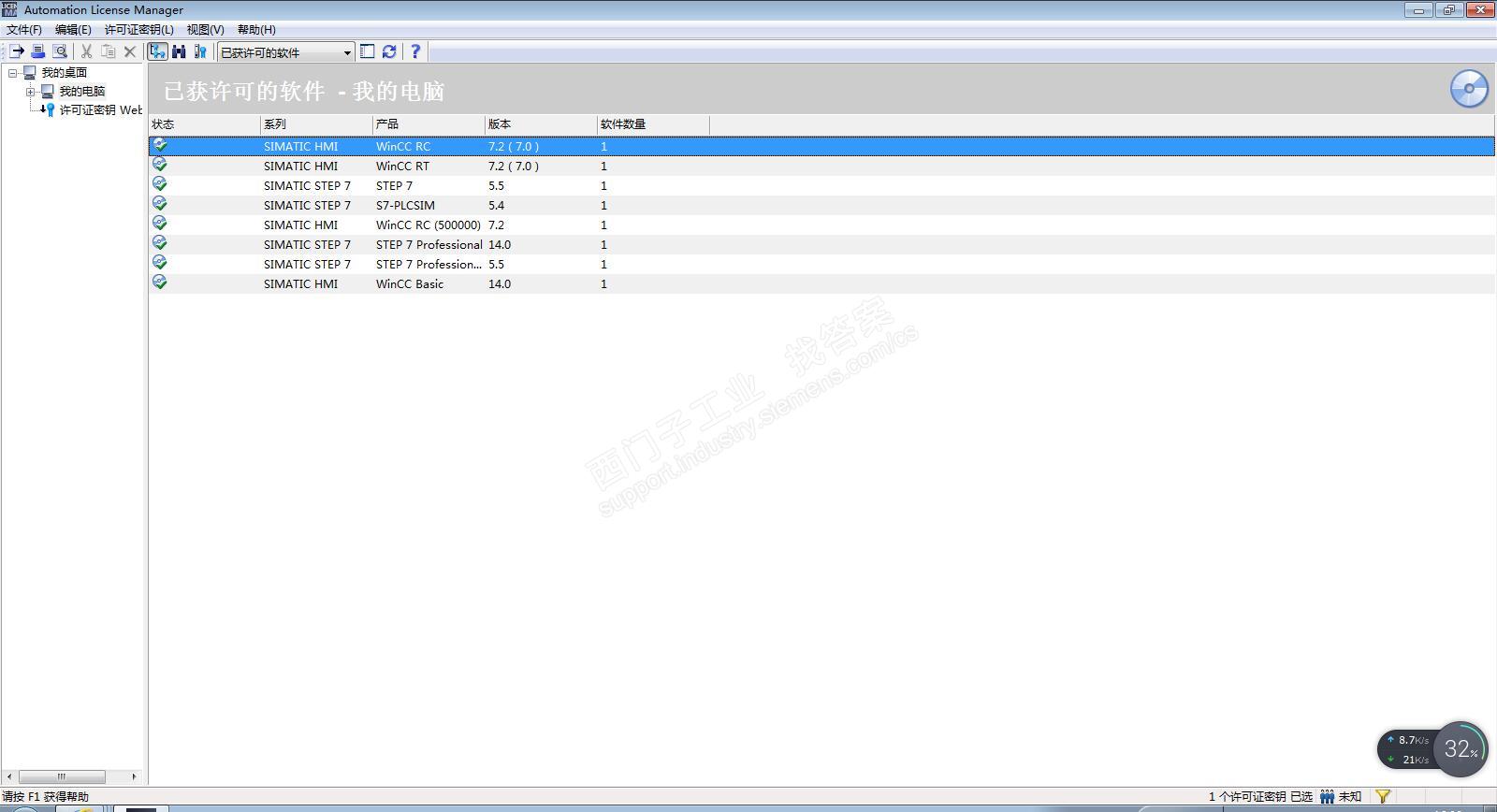Click the 我的电脑 computer icon

pos(48,91)
